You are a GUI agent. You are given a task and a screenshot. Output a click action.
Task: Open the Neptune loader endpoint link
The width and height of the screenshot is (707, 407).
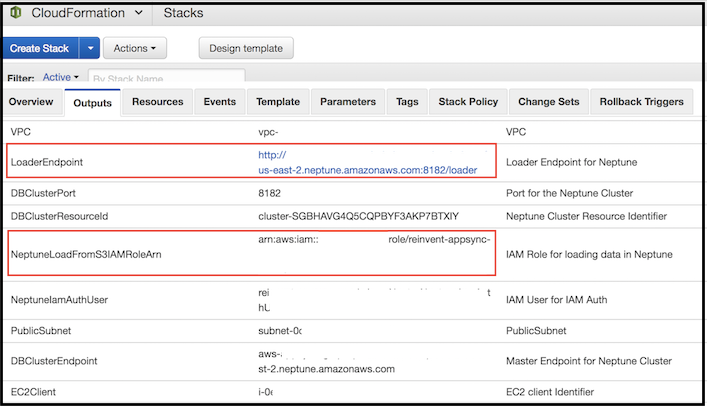coord(367,163)
